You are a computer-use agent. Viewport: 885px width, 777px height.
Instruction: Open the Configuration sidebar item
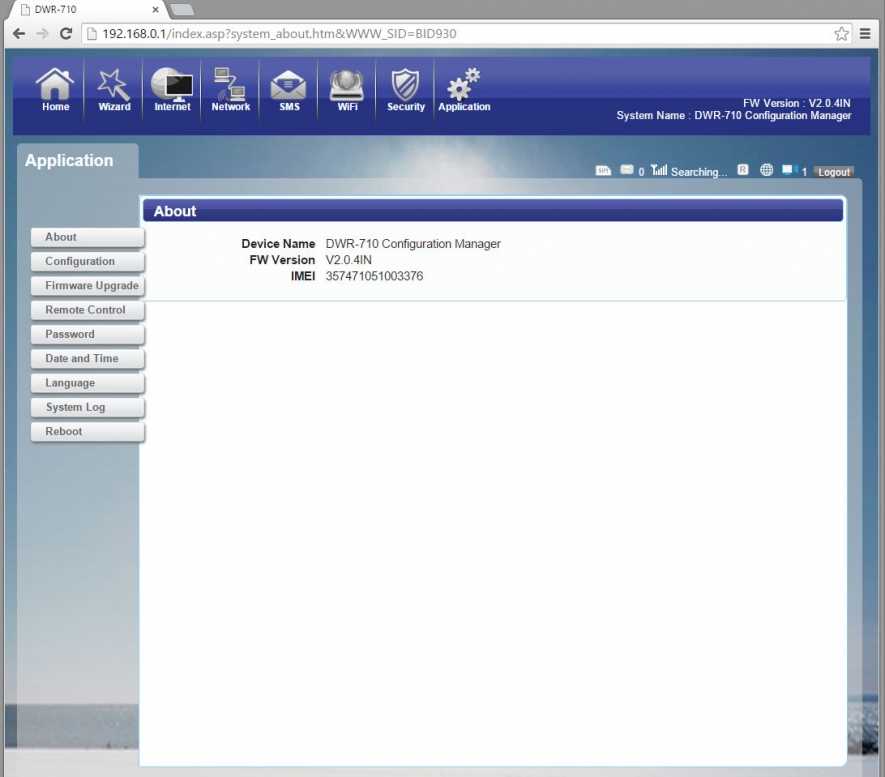[87, 261]
